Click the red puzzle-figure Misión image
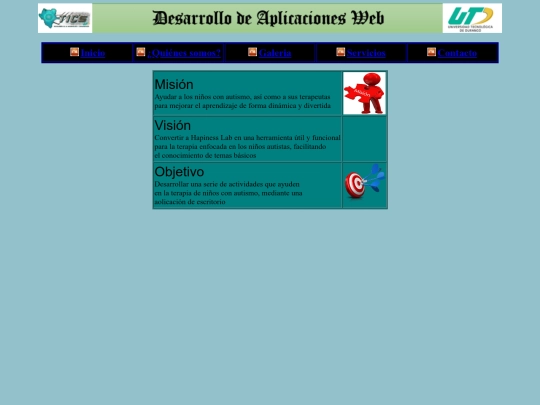Image resolution: width=540 pixels, height=405 pixels. (x=364, y=93)
